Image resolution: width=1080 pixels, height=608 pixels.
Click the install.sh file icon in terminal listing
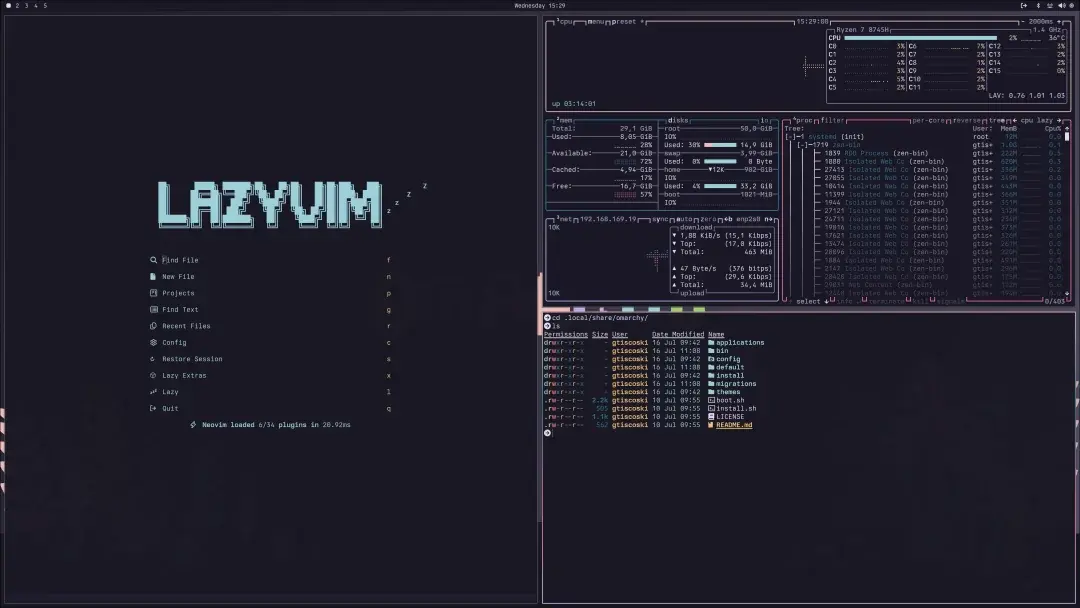pyautogui.click(x=711, y=408)
